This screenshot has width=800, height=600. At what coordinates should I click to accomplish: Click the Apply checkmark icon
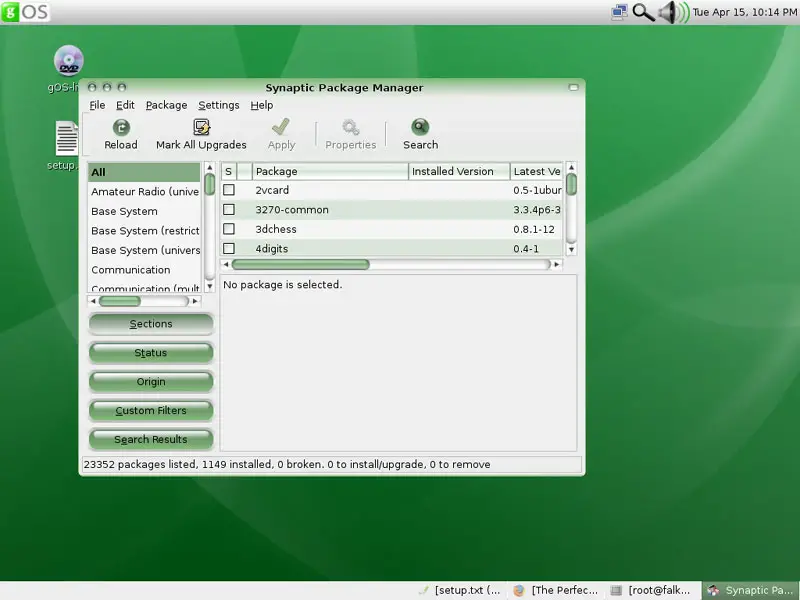pos(281,127)
